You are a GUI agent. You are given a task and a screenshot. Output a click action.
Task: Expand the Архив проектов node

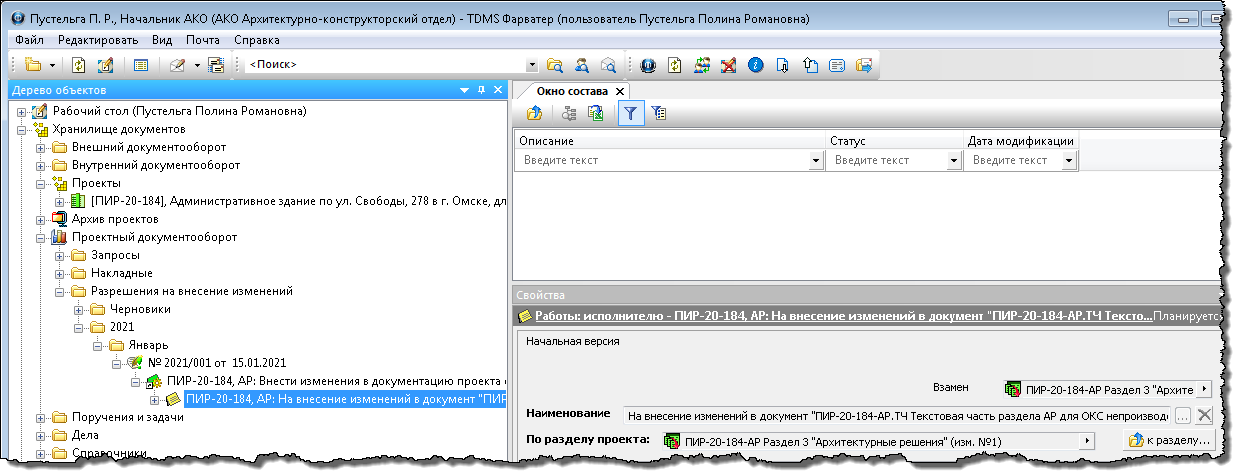(x=41, y=219)
